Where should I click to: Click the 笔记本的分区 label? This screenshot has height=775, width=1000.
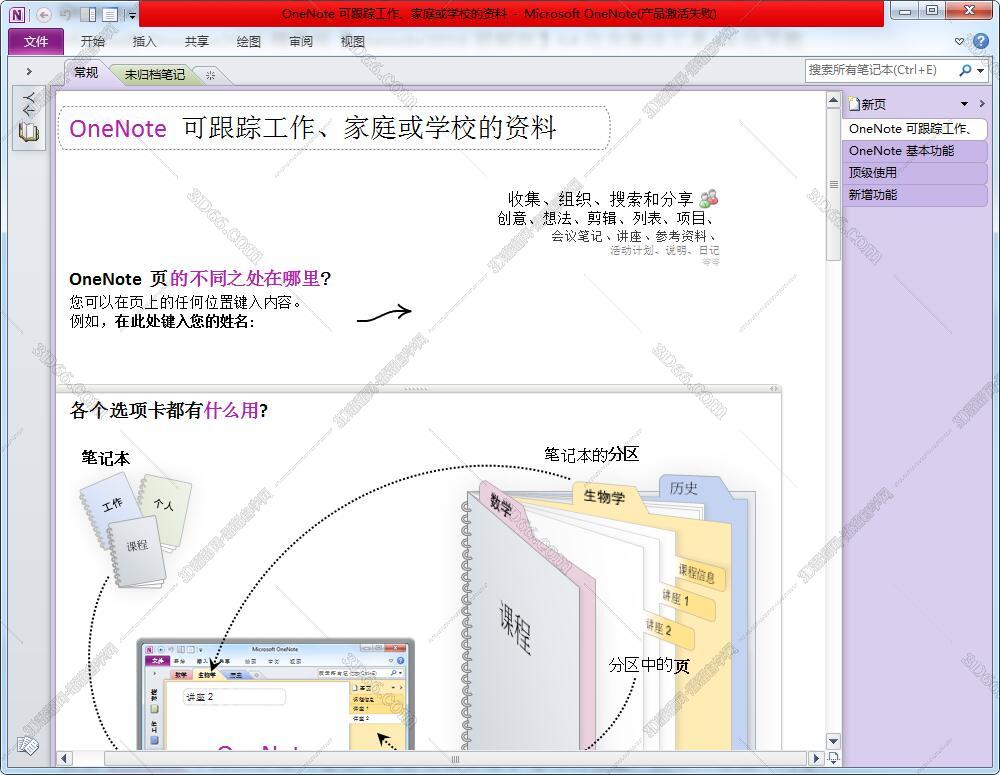coord(591,454)
